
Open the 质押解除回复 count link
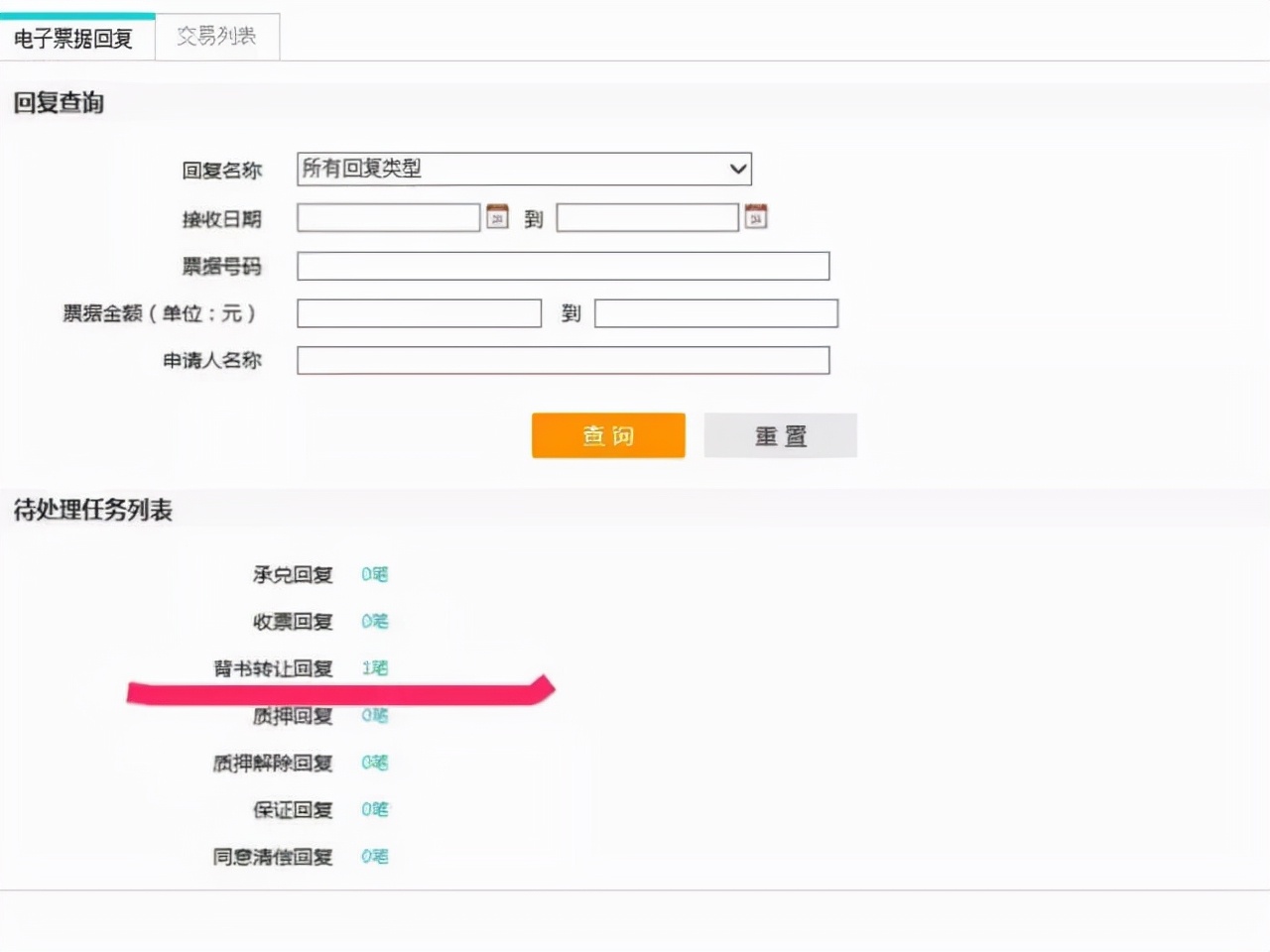click(375, 763)
